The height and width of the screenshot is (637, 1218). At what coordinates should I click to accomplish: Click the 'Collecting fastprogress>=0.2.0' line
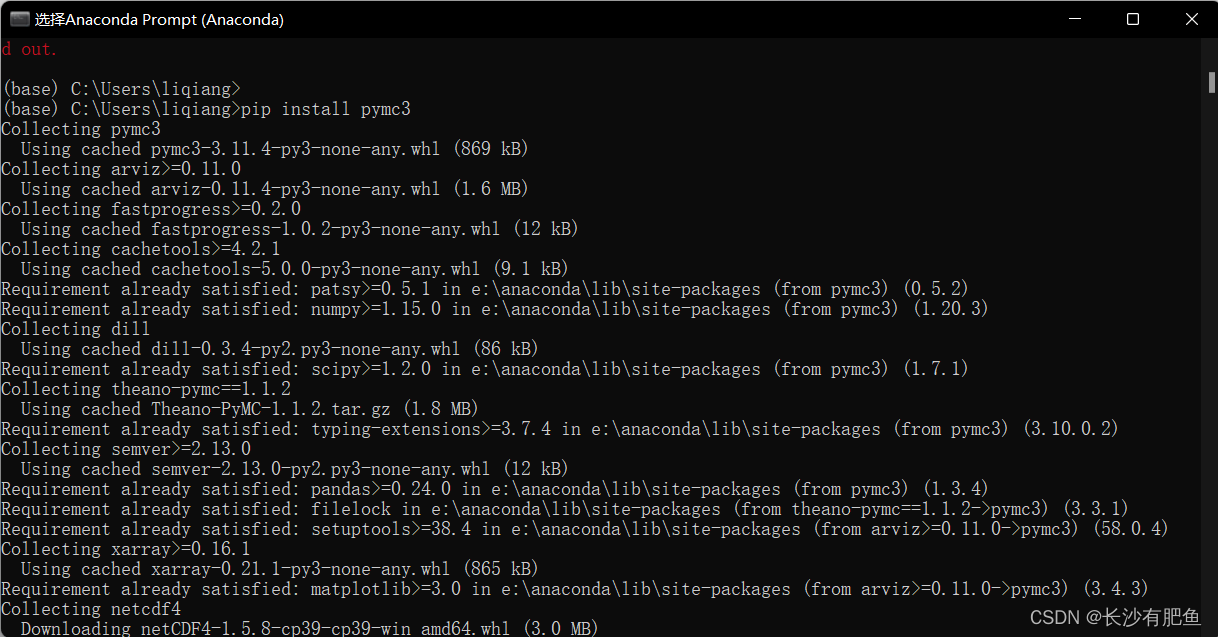pos(151,209)
